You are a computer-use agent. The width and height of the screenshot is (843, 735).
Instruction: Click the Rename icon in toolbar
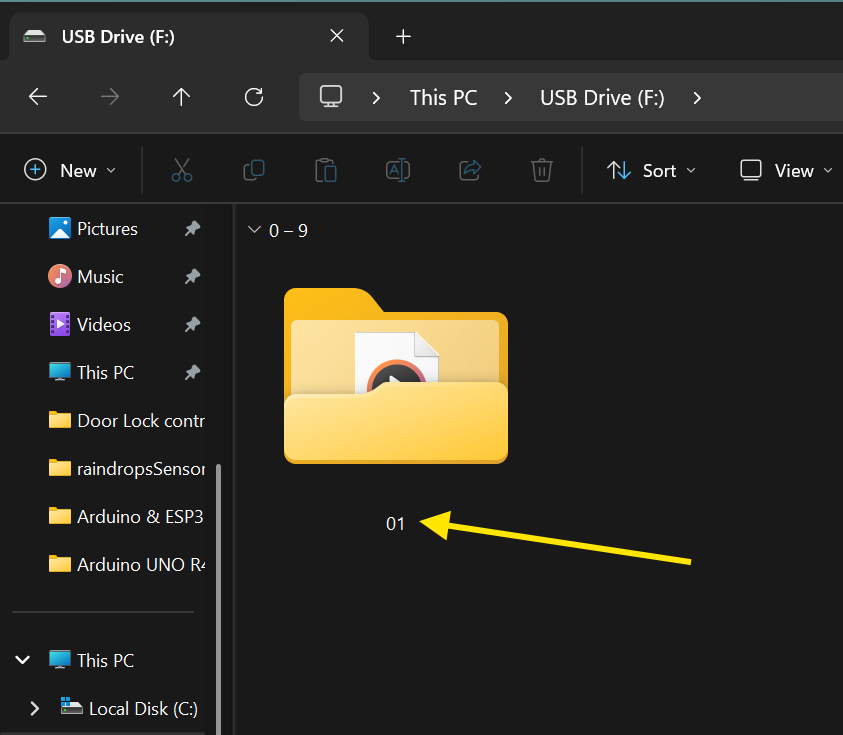coord(398,170)
